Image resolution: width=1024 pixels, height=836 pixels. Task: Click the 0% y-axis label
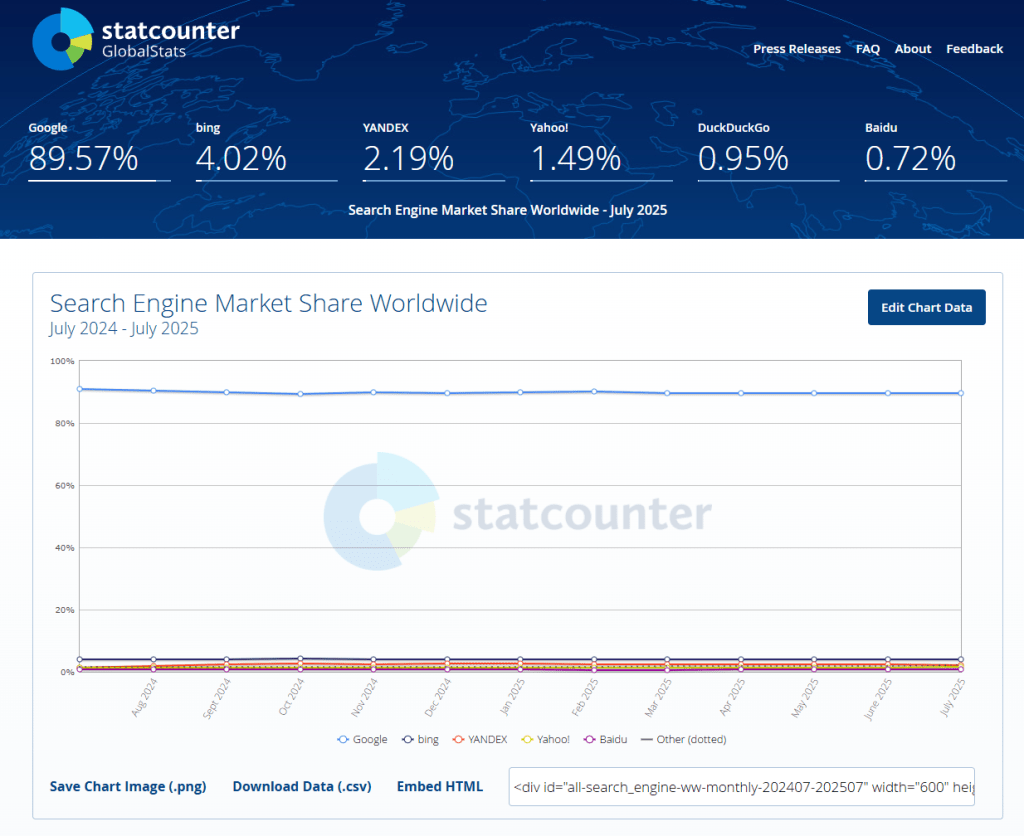[67, 672]
